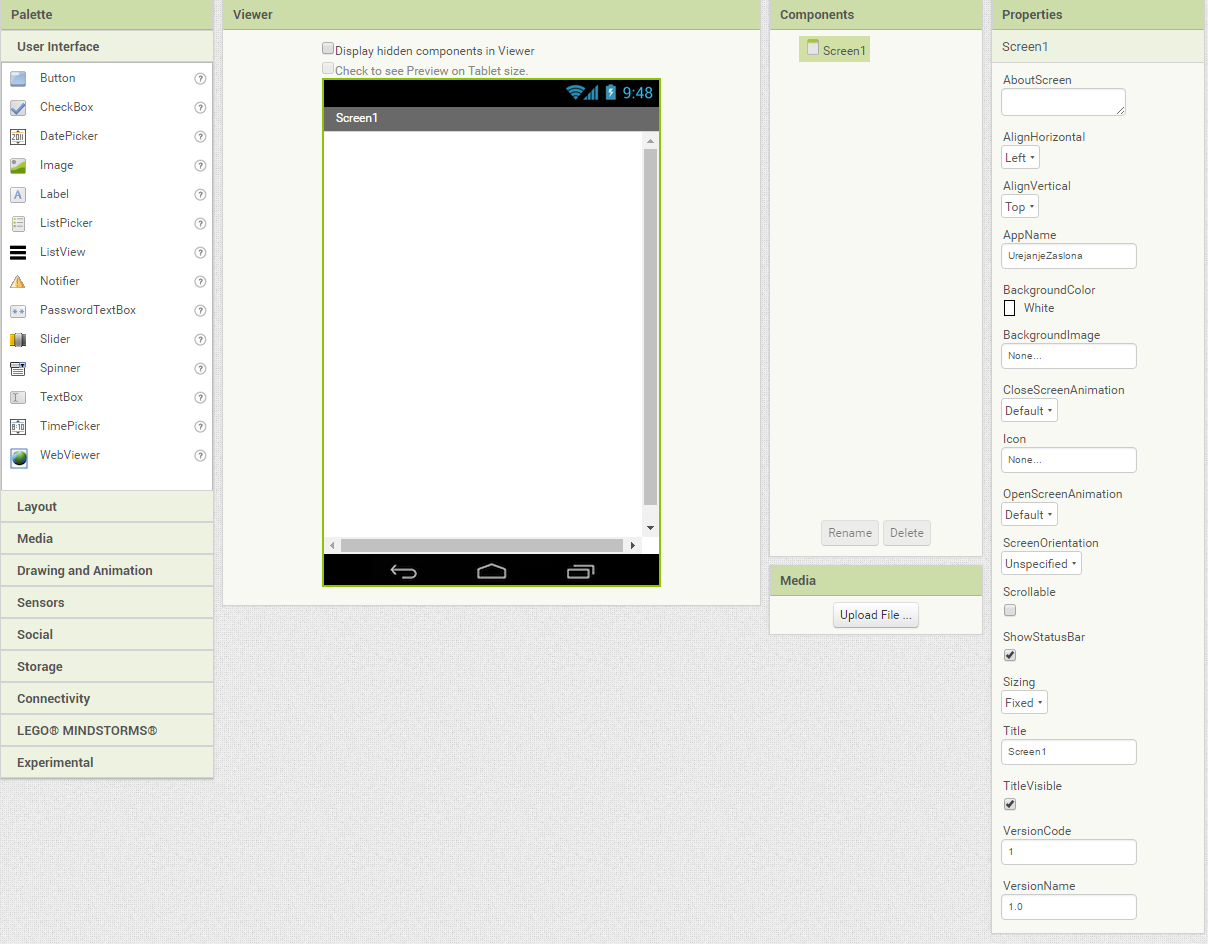
Task: Open the Sensors palette section
Action: pyautogui.click(x=106, y=603)
